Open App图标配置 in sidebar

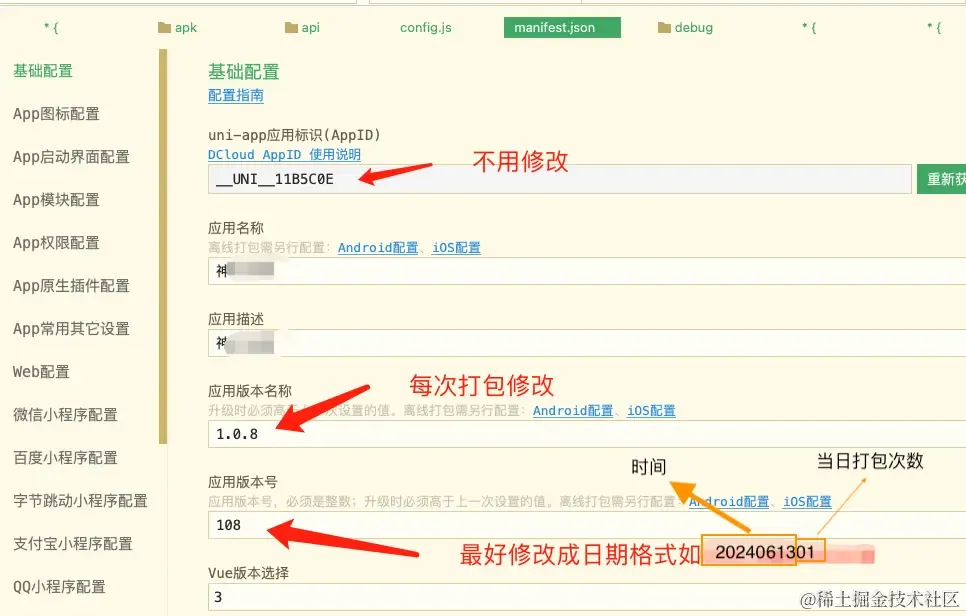(56, 114)
